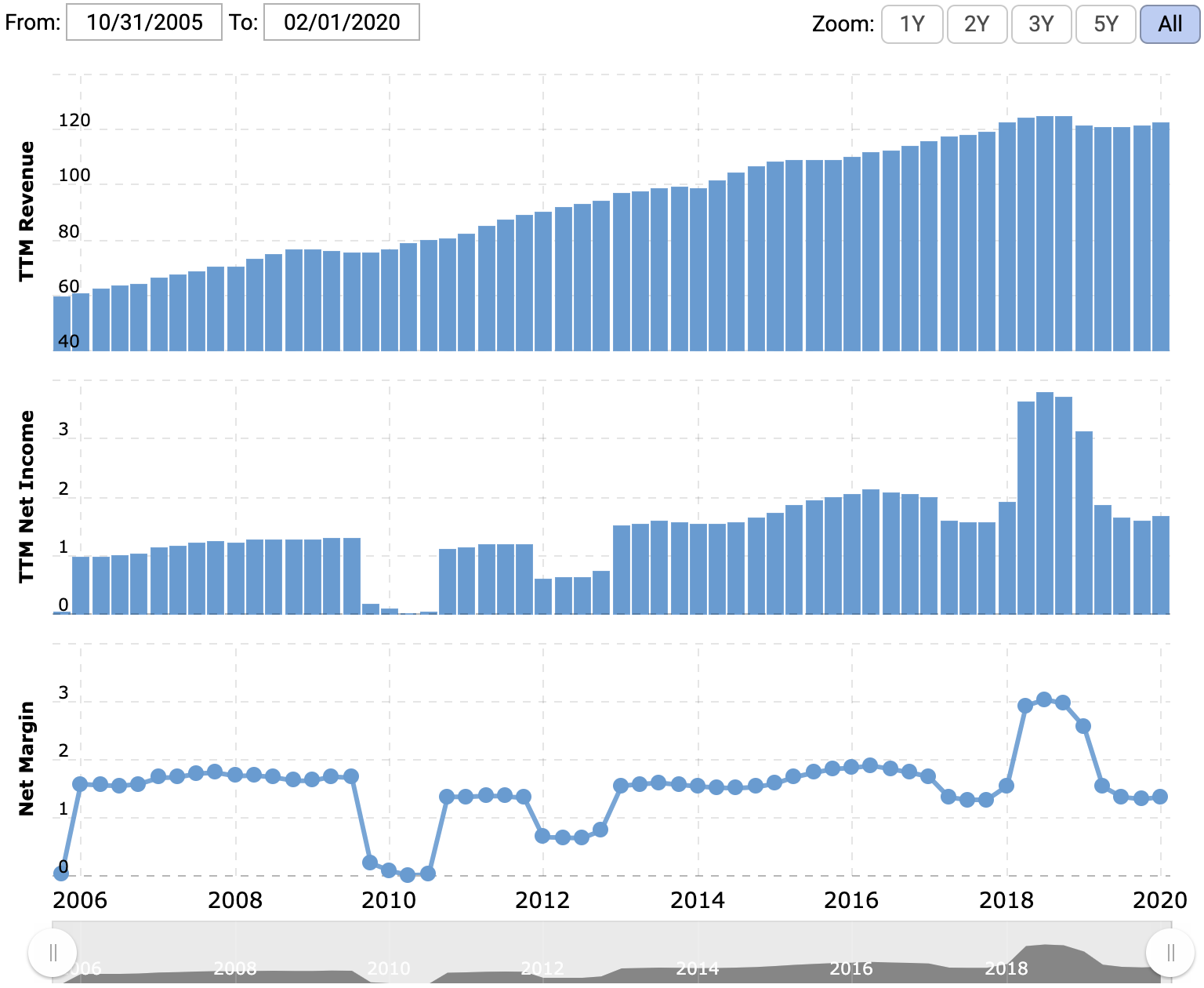Image resolution: width=1204 pixels, height=988 pixels.
Task: Click the 2016 label on the x-axis
Action: [x=851, y=900]
